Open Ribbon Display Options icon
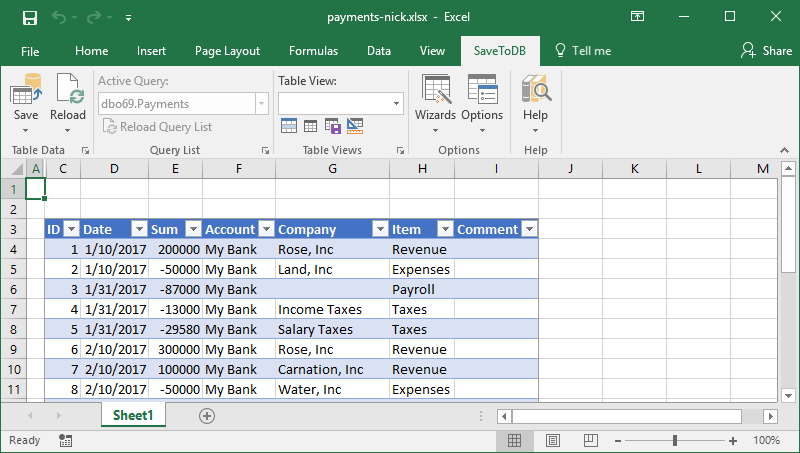The height and width of the screenshot is (453, 800). 637,16
